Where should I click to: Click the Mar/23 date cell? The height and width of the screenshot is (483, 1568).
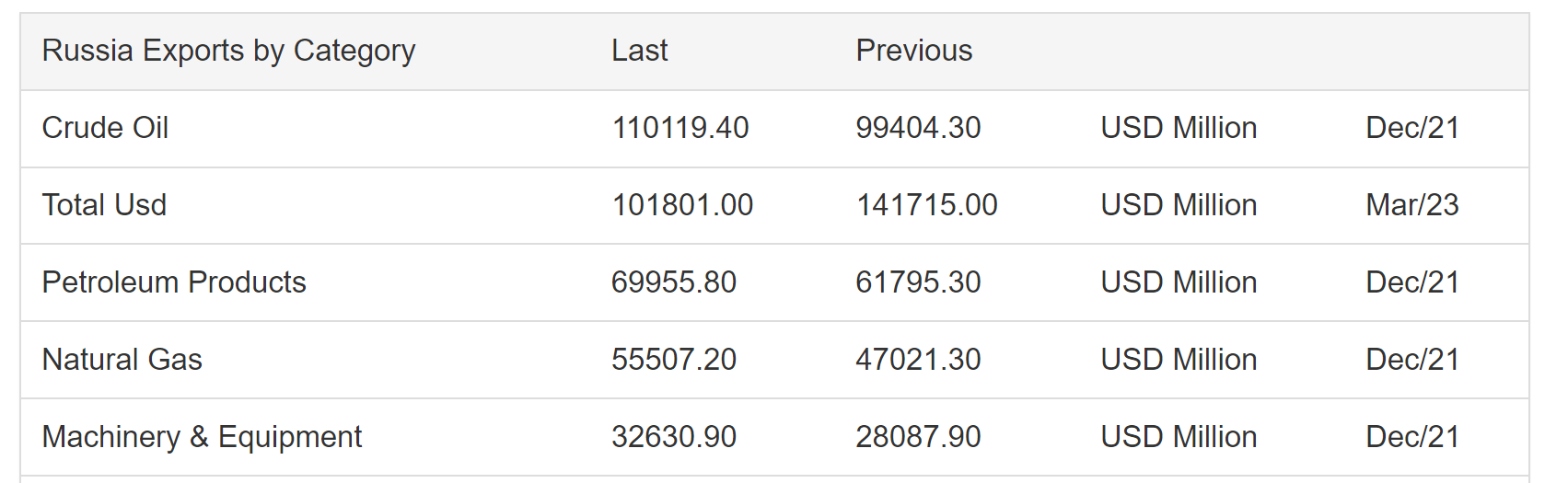click(x=1411, y=205)
